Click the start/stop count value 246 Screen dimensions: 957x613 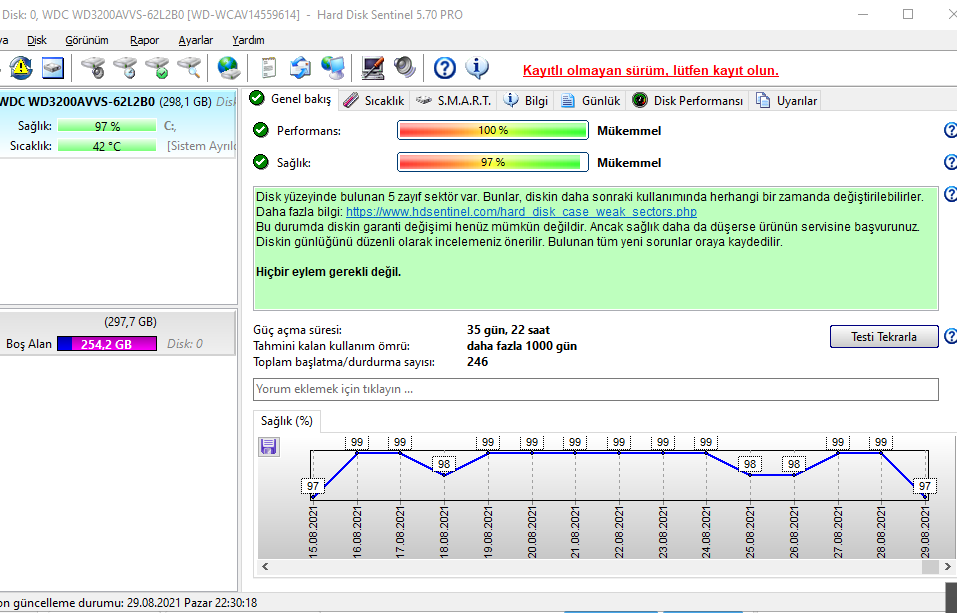477,361
